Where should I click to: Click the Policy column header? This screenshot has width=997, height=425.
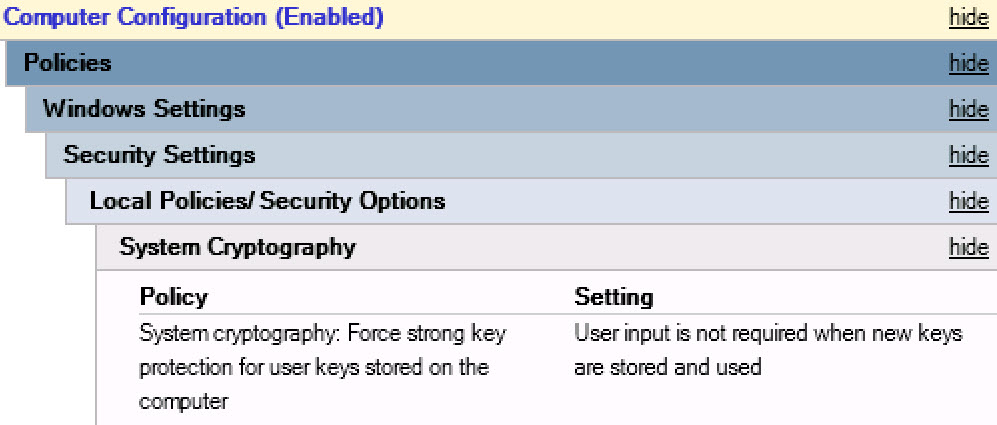pyautogui.click(x=174, y=297)
